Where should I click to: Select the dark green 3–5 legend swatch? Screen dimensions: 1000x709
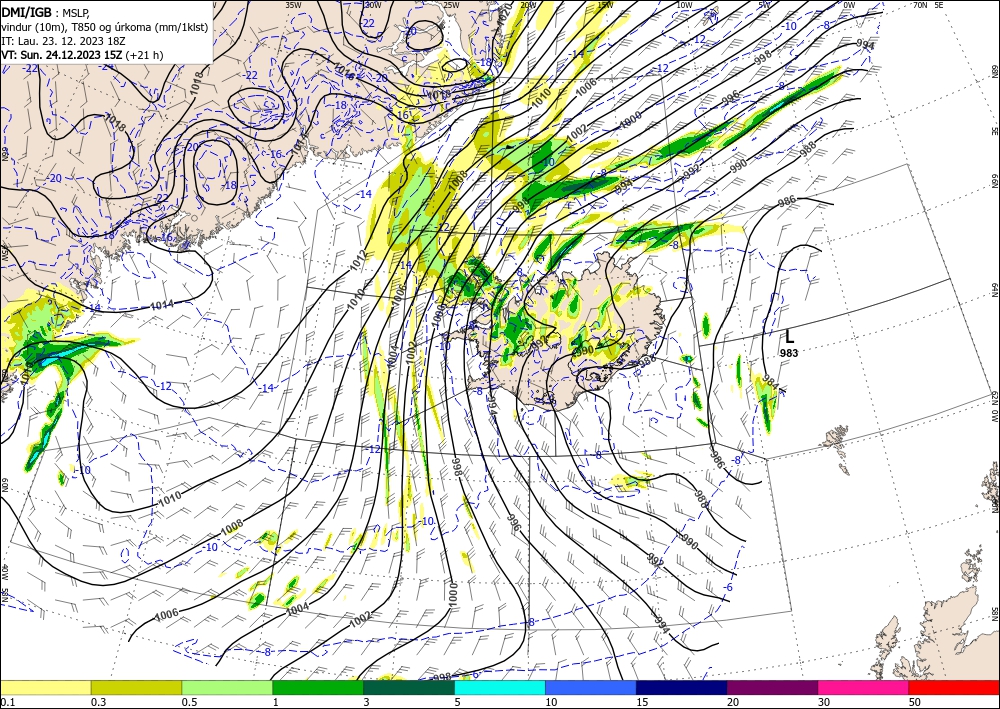[x=409, y=687]
